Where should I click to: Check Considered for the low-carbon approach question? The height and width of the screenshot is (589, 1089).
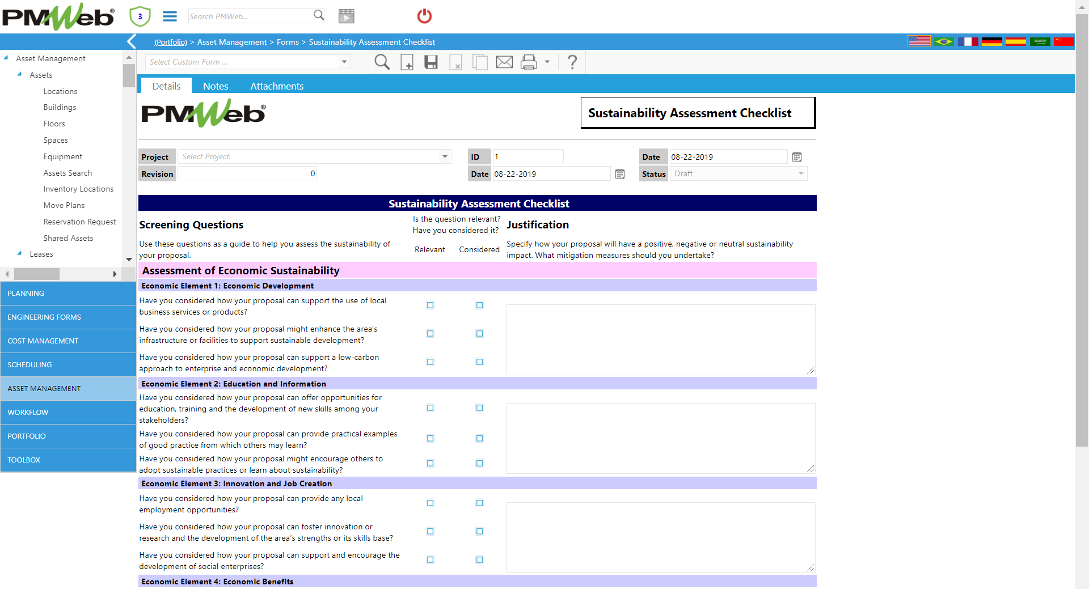479,361
